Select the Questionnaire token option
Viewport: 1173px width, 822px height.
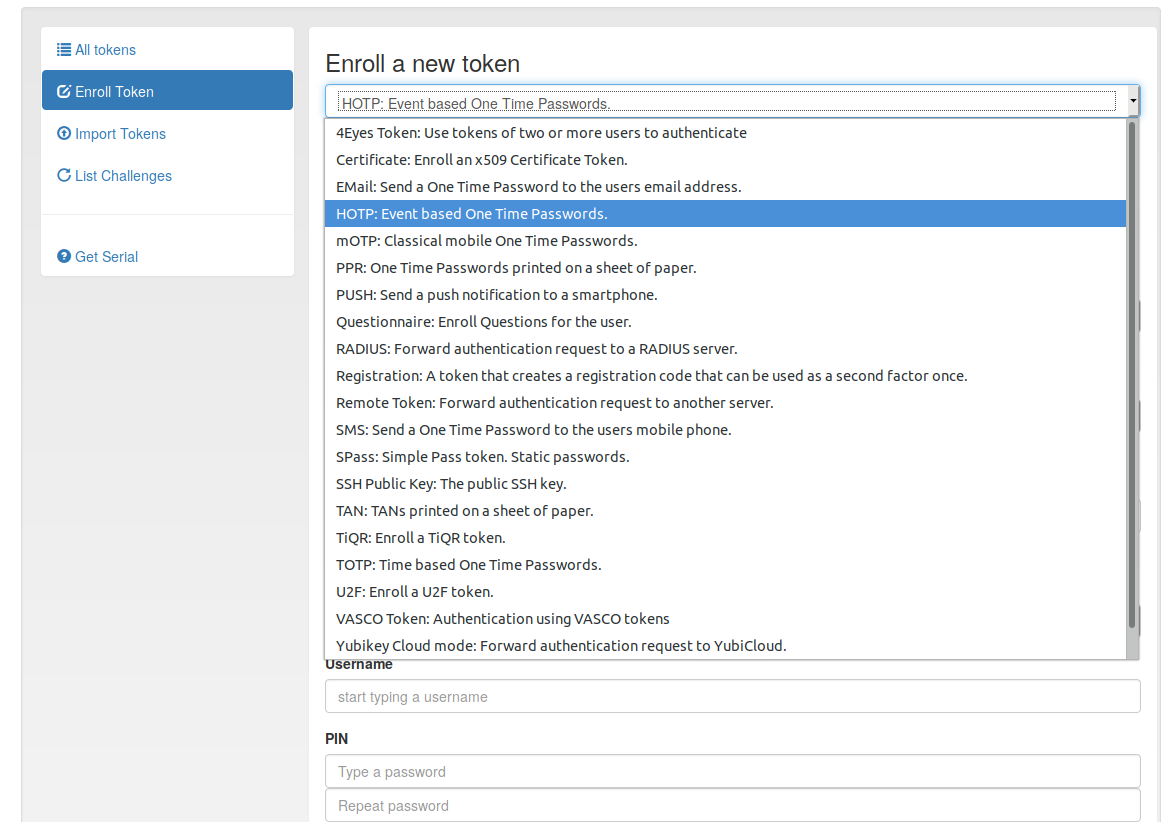(726, 321)
